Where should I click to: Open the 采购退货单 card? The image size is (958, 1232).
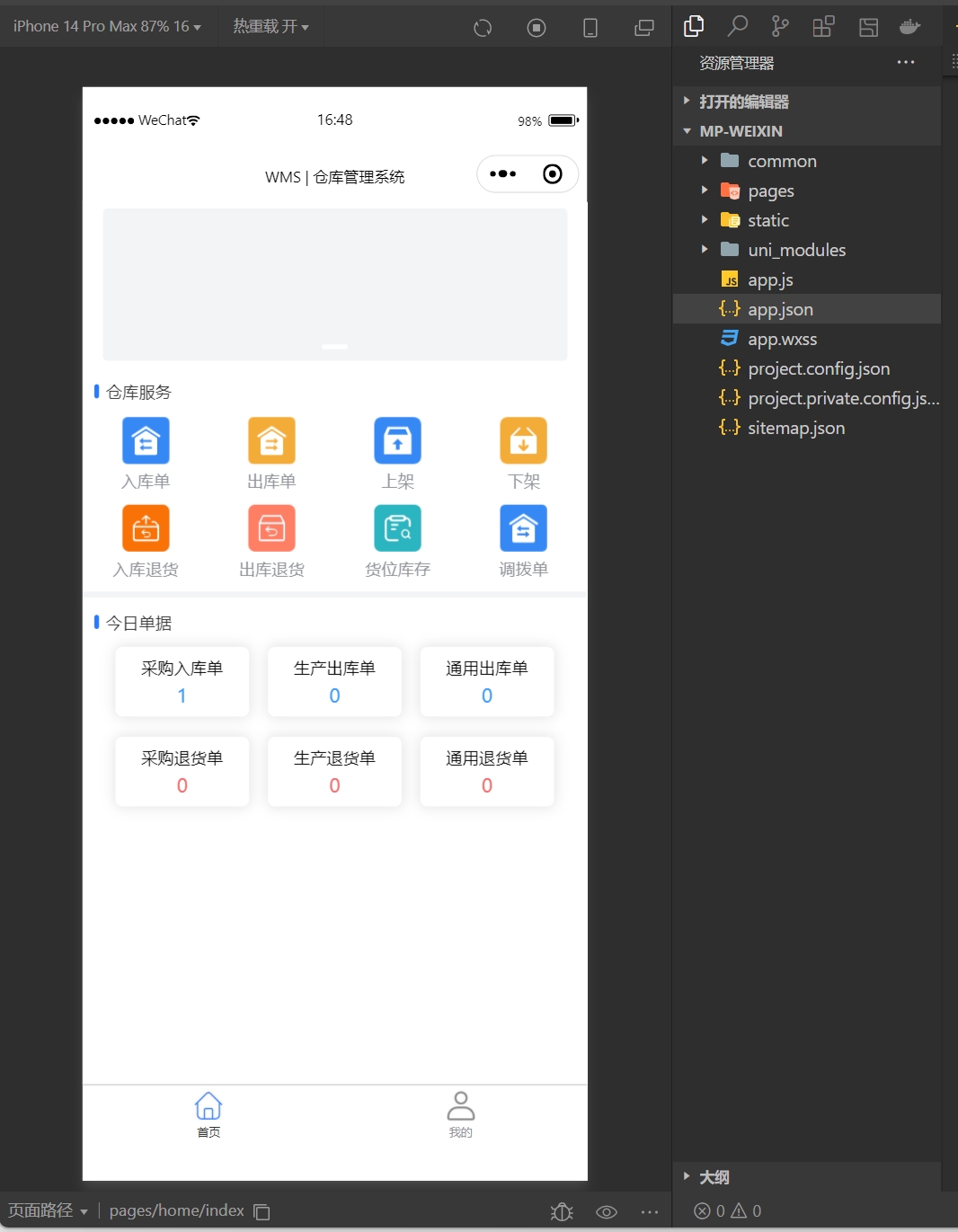(182, 772)
